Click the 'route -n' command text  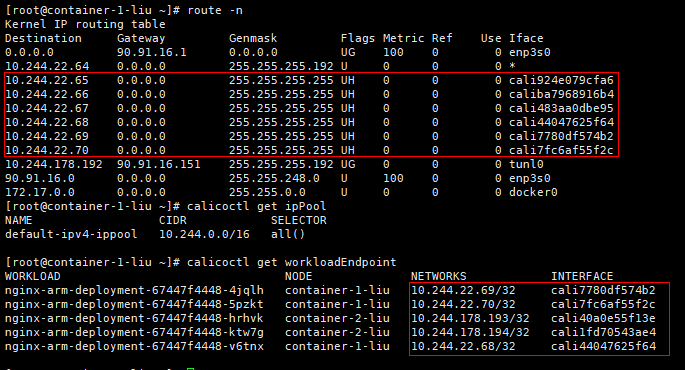[215, 10]
